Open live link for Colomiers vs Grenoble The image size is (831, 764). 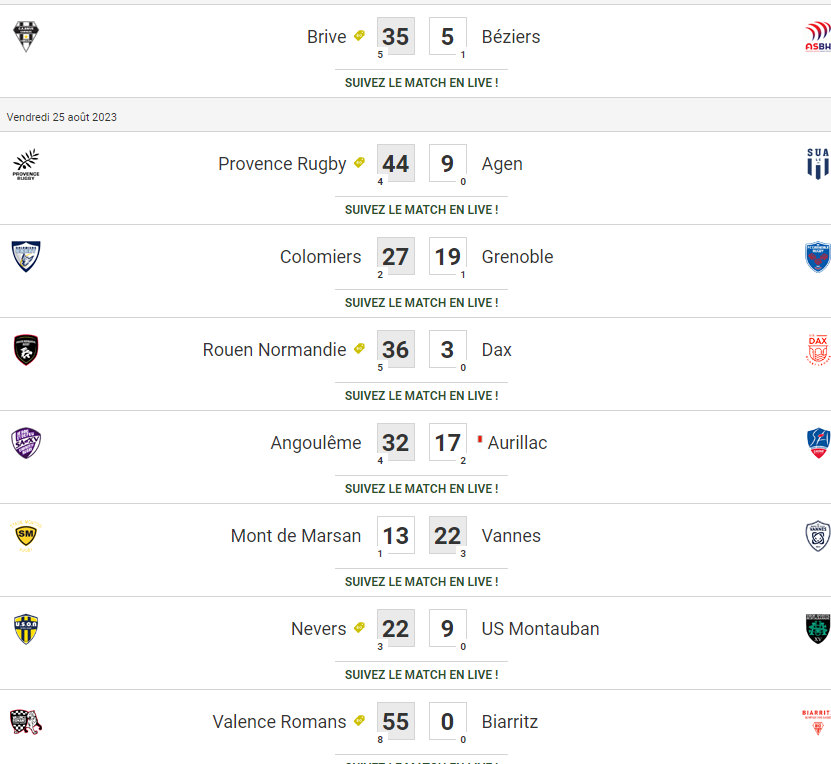tap(421, 303)
